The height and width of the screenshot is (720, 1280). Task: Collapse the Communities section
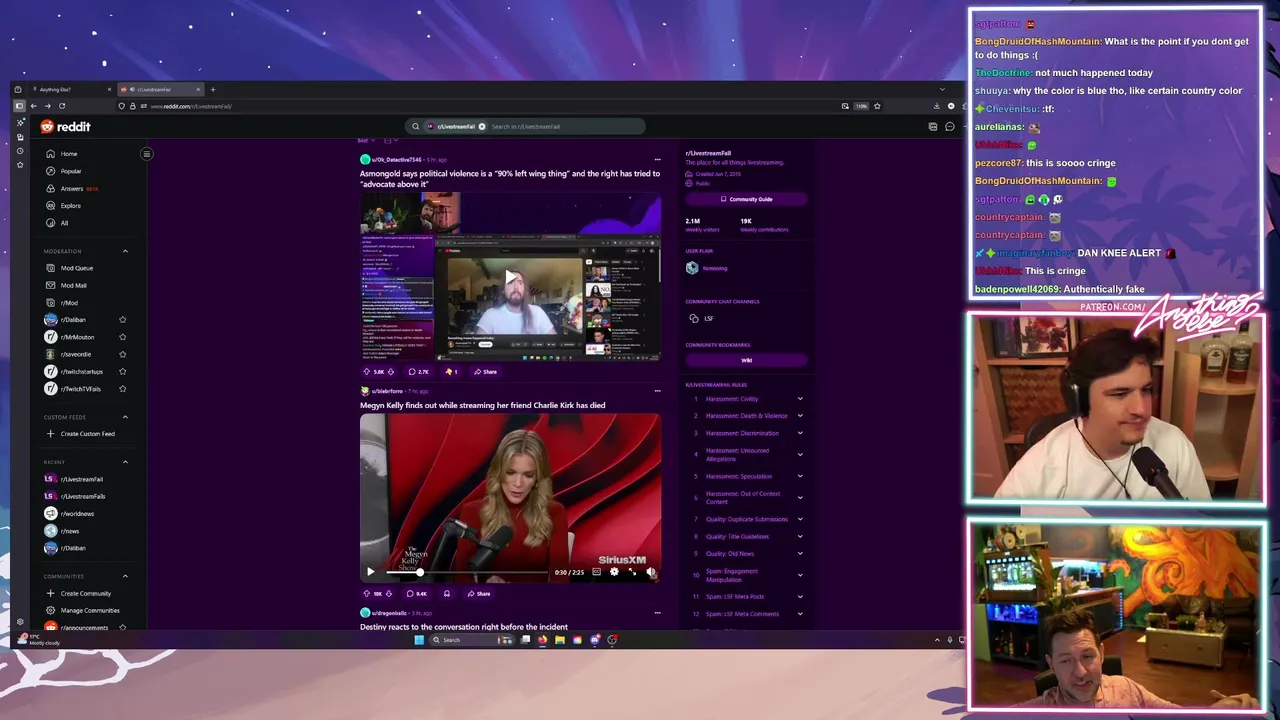coord(125,576)
